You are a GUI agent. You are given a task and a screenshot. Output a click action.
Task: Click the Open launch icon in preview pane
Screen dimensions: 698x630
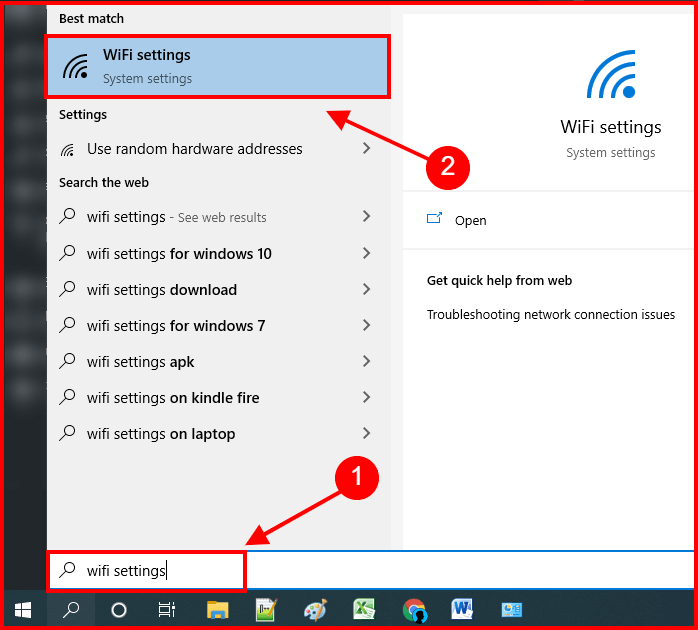(434, 218)
